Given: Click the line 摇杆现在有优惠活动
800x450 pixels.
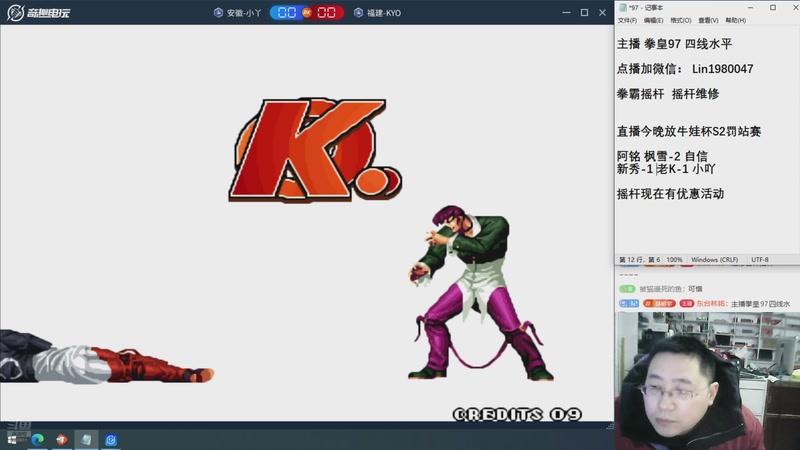Looking at the screenshot, I should [670, 194].
